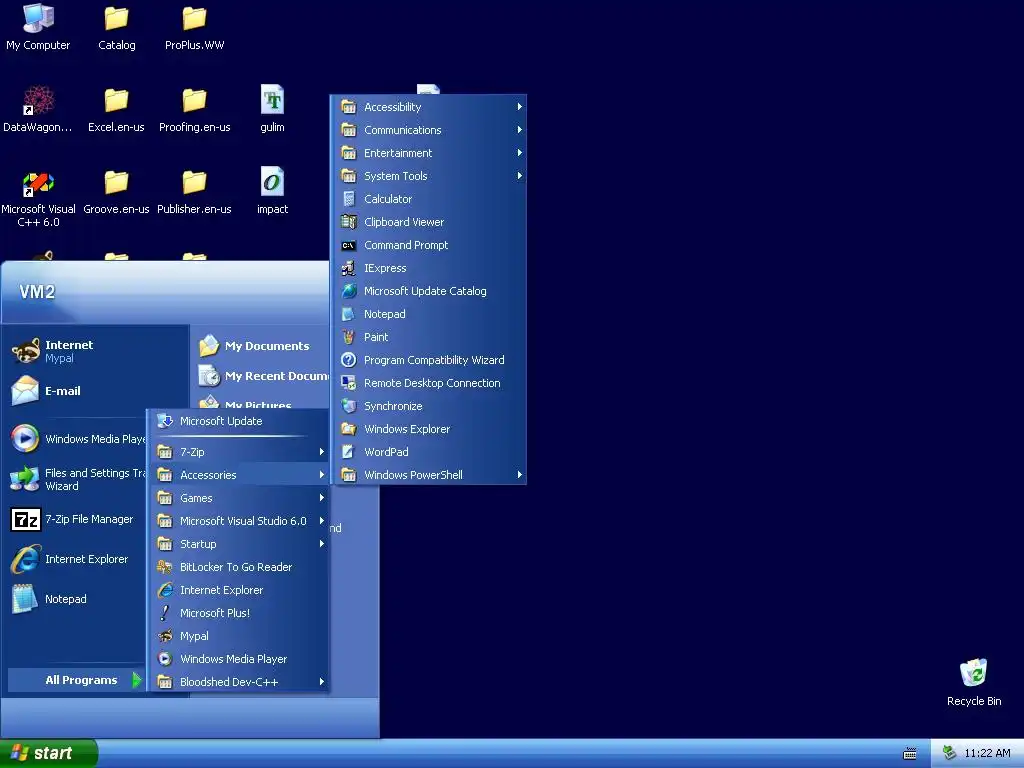Click the Paint icon in Accessories
Viewport: 1024px width, 768px height.
[x=349, y=337]
